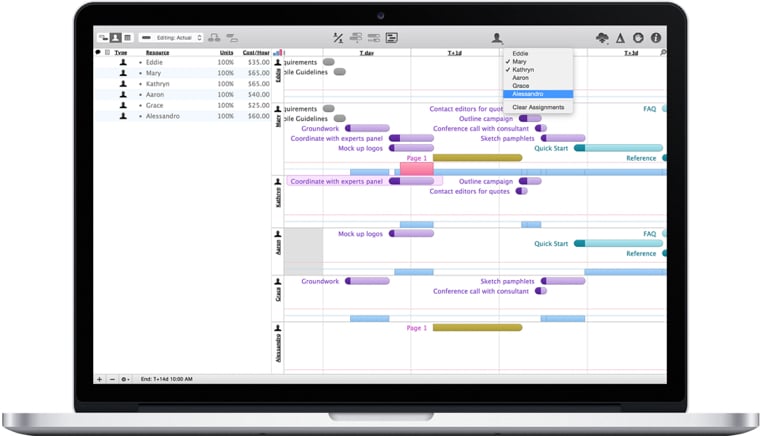The height and width of the screenshot is (436, 760).
Task: Click the set baseline toolbar icon
Action: pyautogui.click(x=392, y=37)
